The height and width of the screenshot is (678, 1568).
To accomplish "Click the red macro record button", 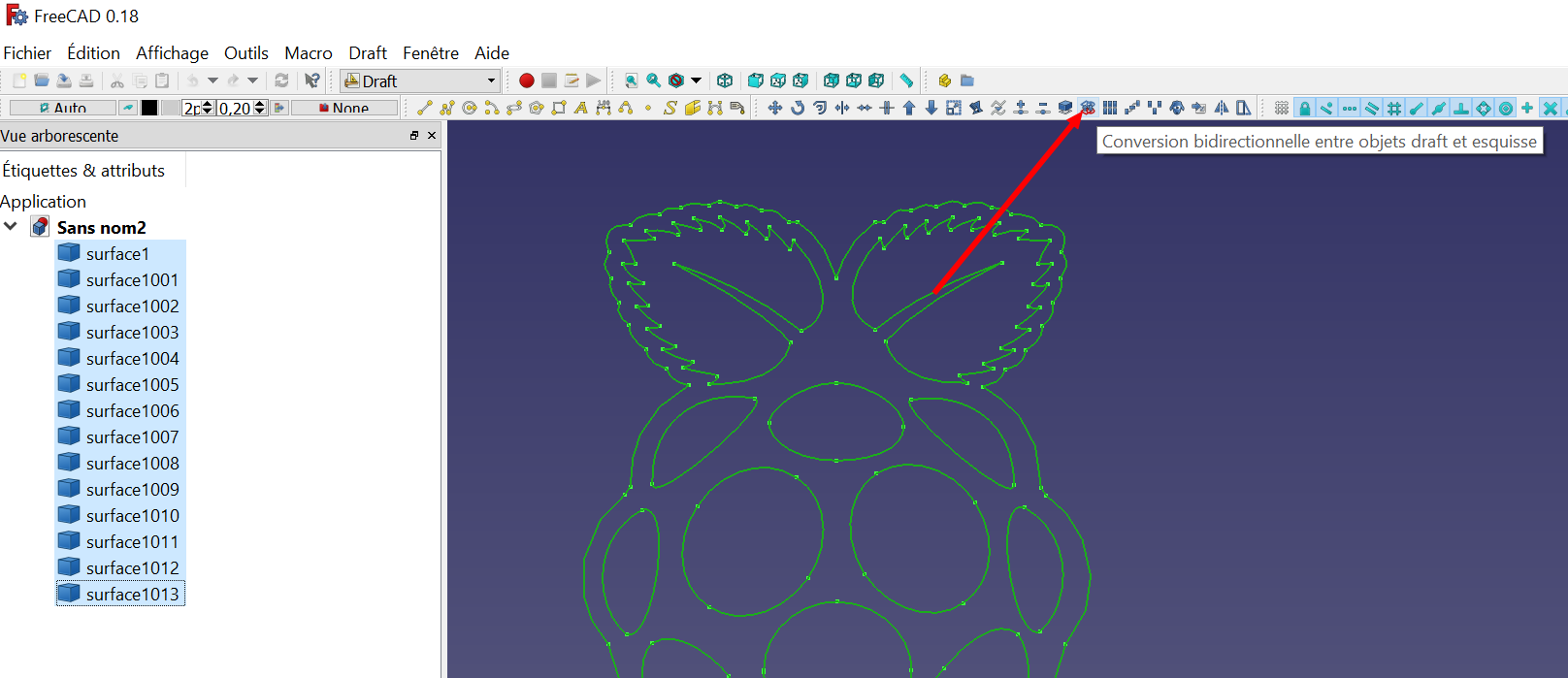I will pos(527,81).
